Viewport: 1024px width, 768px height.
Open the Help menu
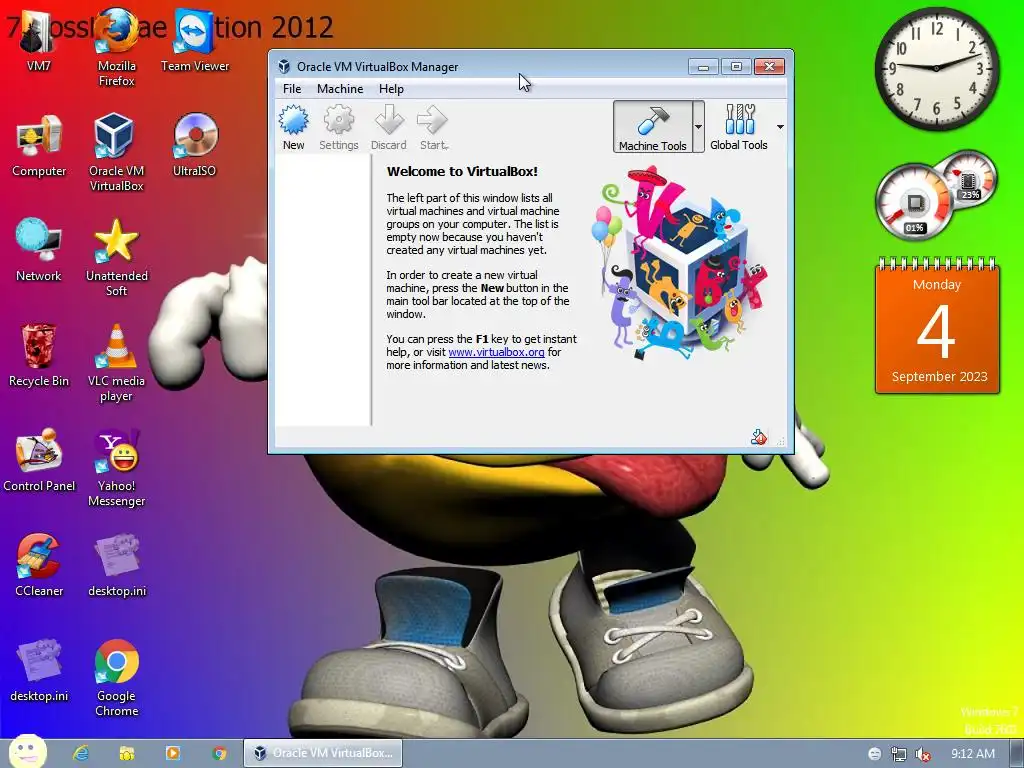click(391, 89)
